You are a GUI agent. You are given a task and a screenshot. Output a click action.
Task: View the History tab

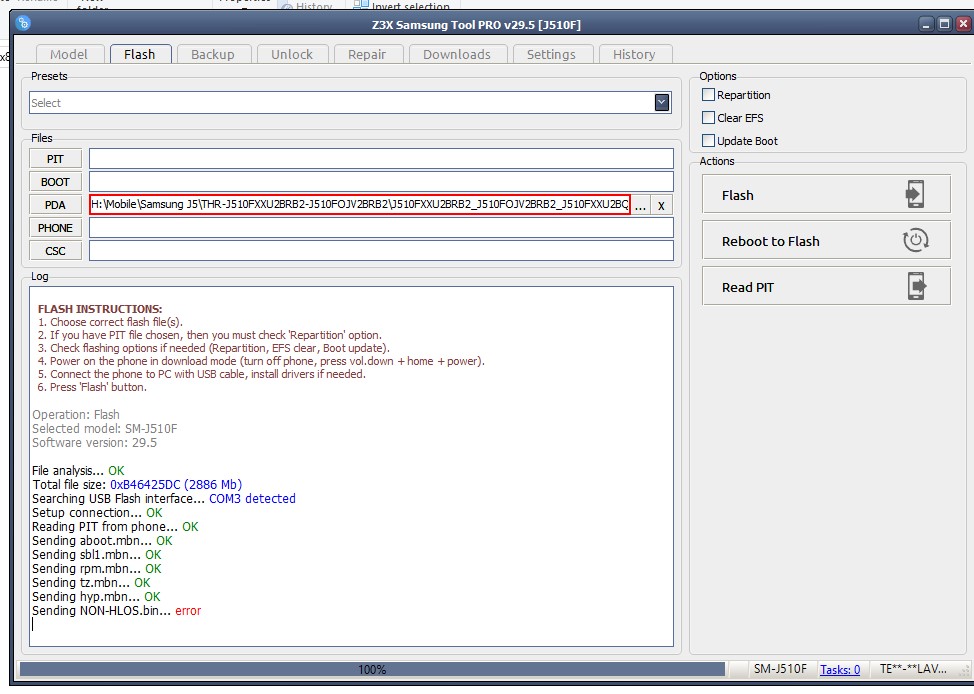635,54
